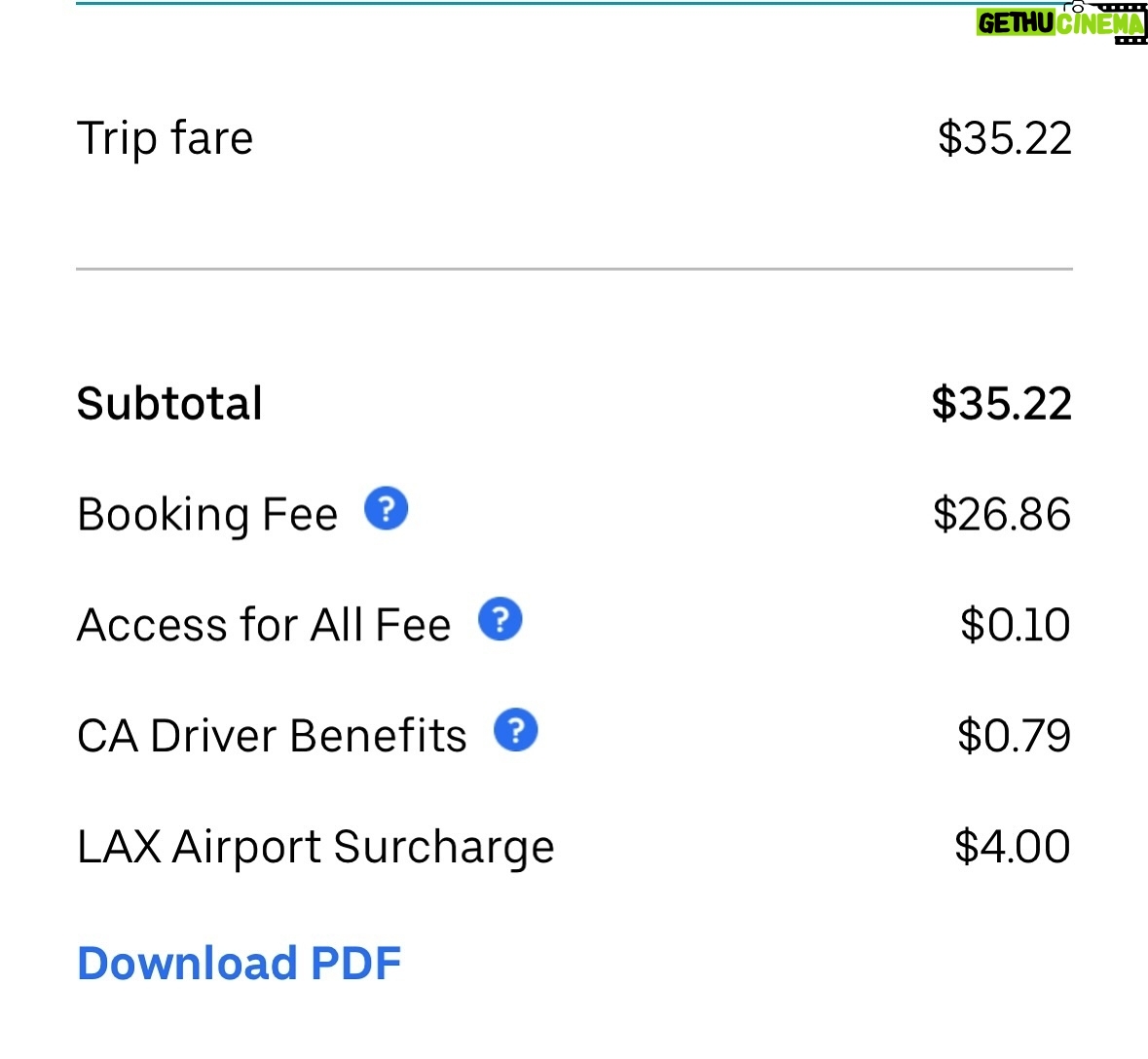Click the CA Driver Benefits amount $0.79
Screen dimensions: 1148x1059
click(1014, 736)
